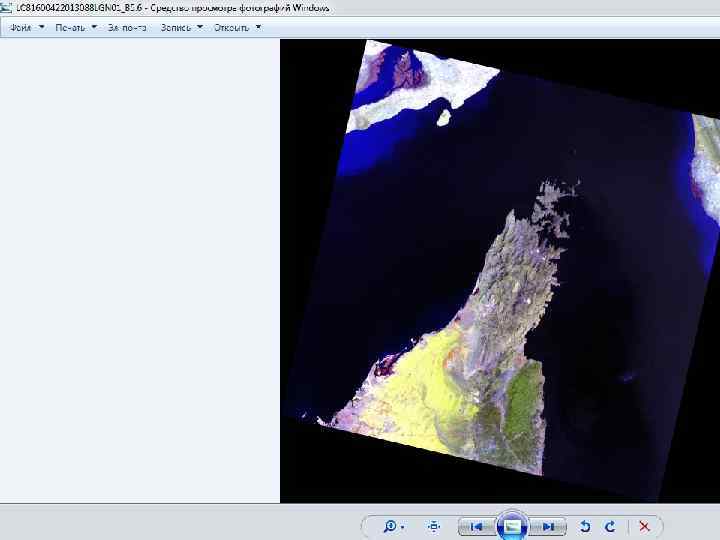
Task: Open the Запись menu
Action: pyautogui.click(x=175, y=28)
